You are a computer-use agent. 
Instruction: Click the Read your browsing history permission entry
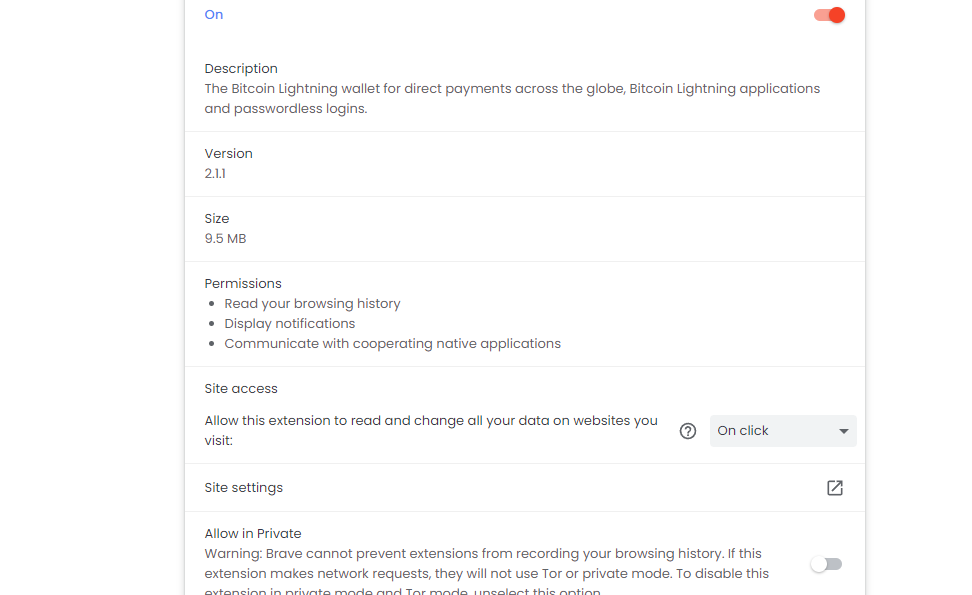[312, 303]
